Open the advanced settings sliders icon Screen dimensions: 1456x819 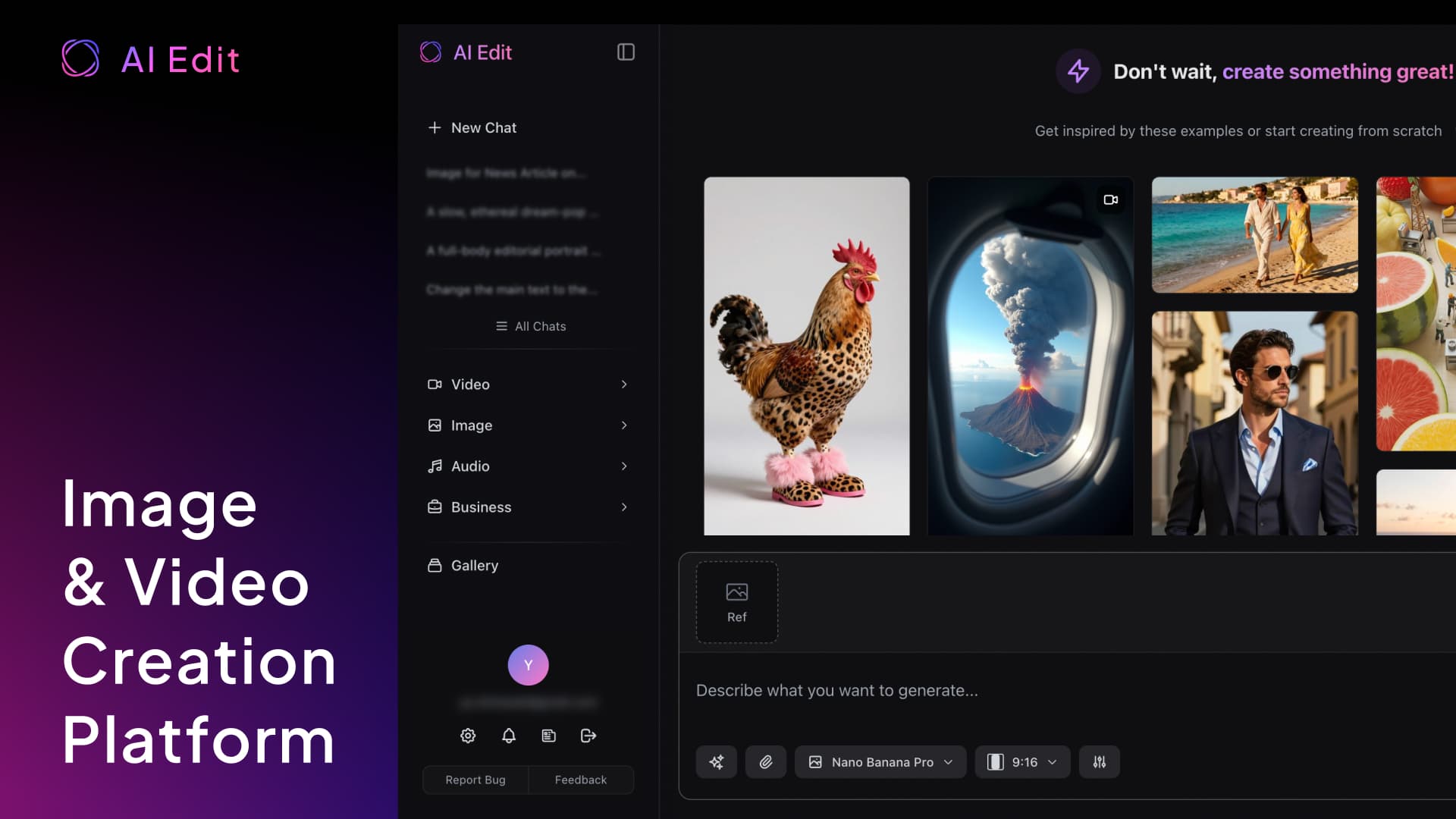(x=1100, y=762)
